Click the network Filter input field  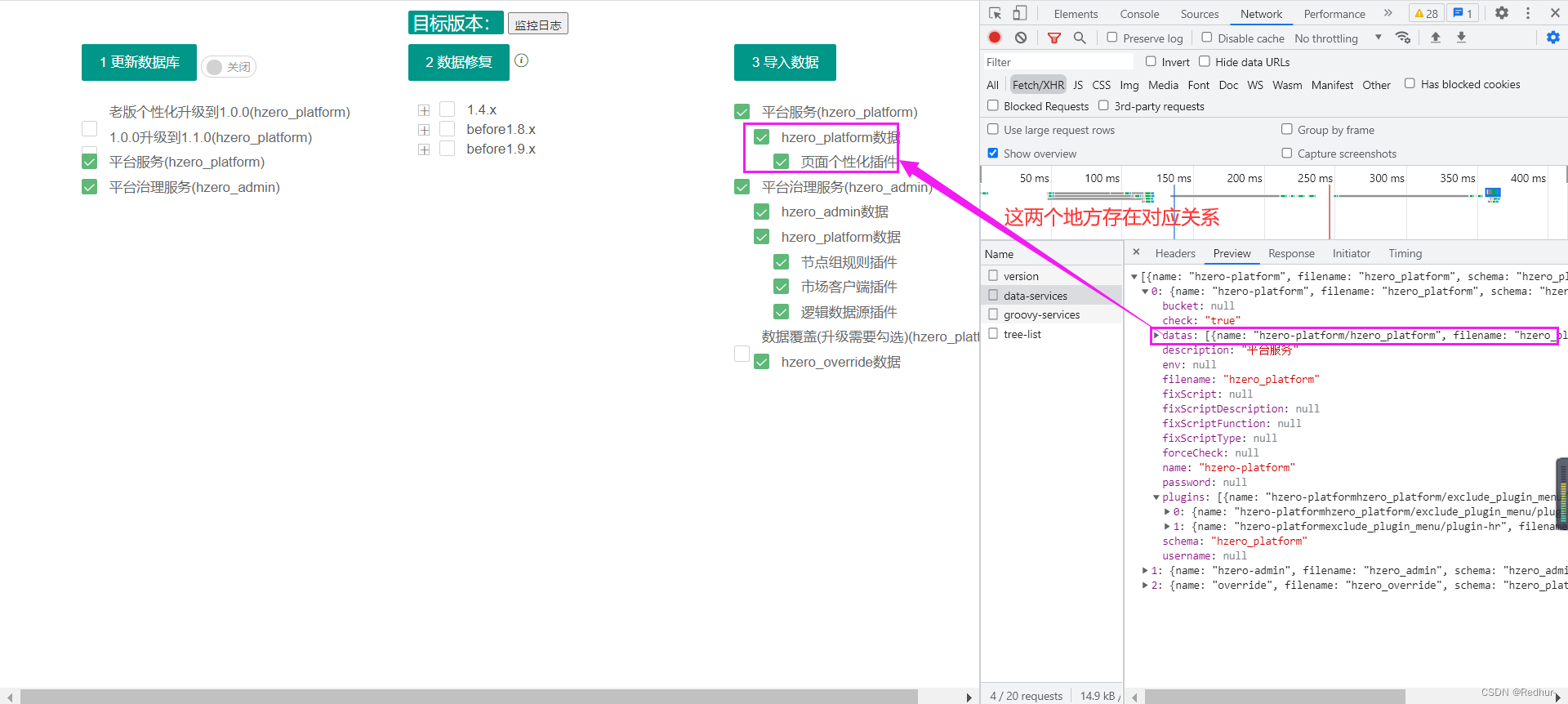[x=1058, y=62]
